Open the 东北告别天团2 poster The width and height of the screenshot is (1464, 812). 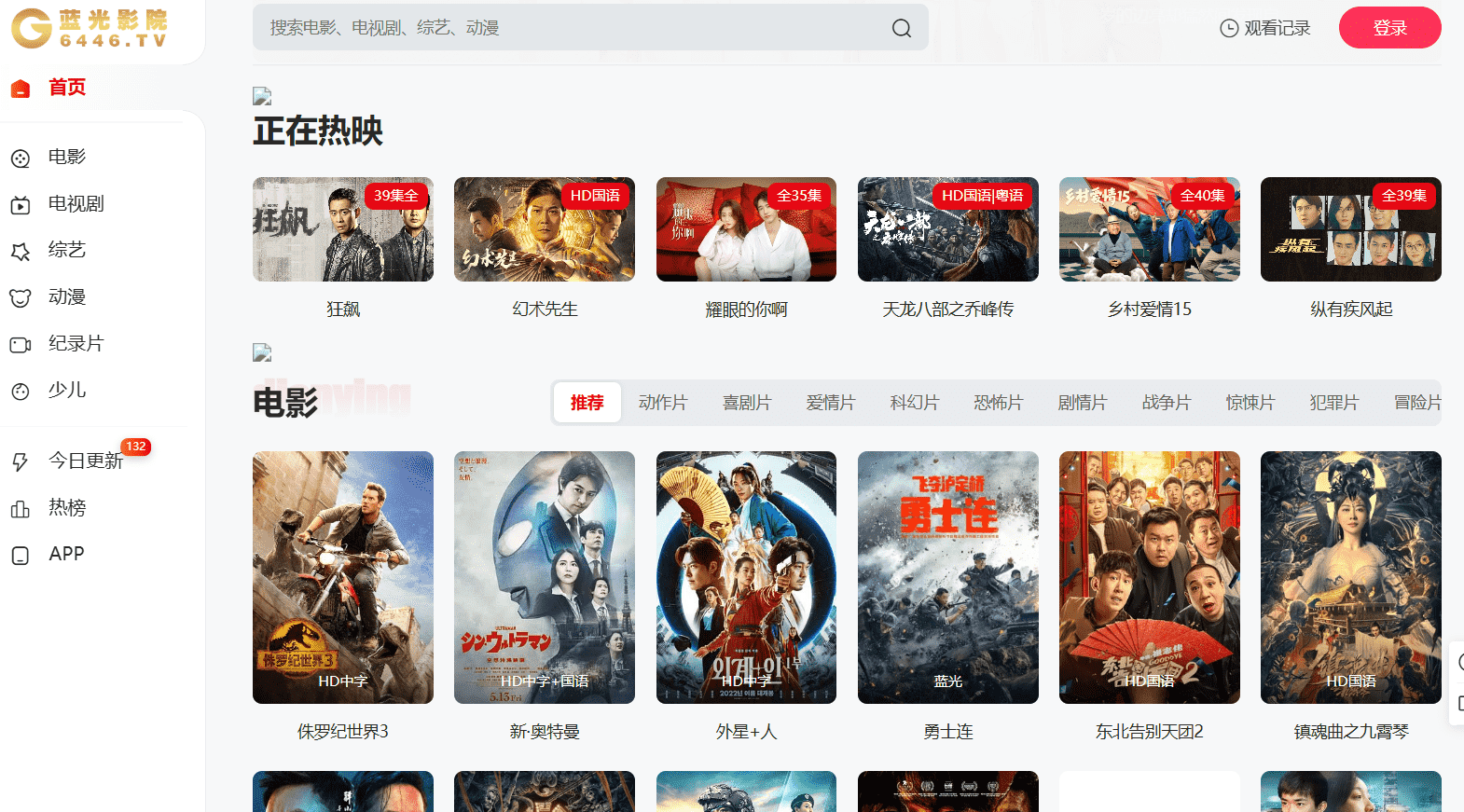pyautogui.click(x=1150, y=577)
